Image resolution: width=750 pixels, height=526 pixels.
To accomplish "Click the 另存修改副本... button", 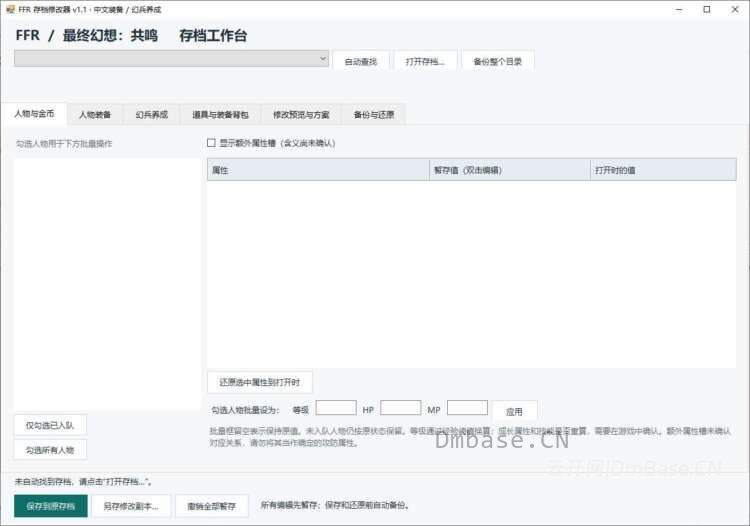I will pos(131,506).
